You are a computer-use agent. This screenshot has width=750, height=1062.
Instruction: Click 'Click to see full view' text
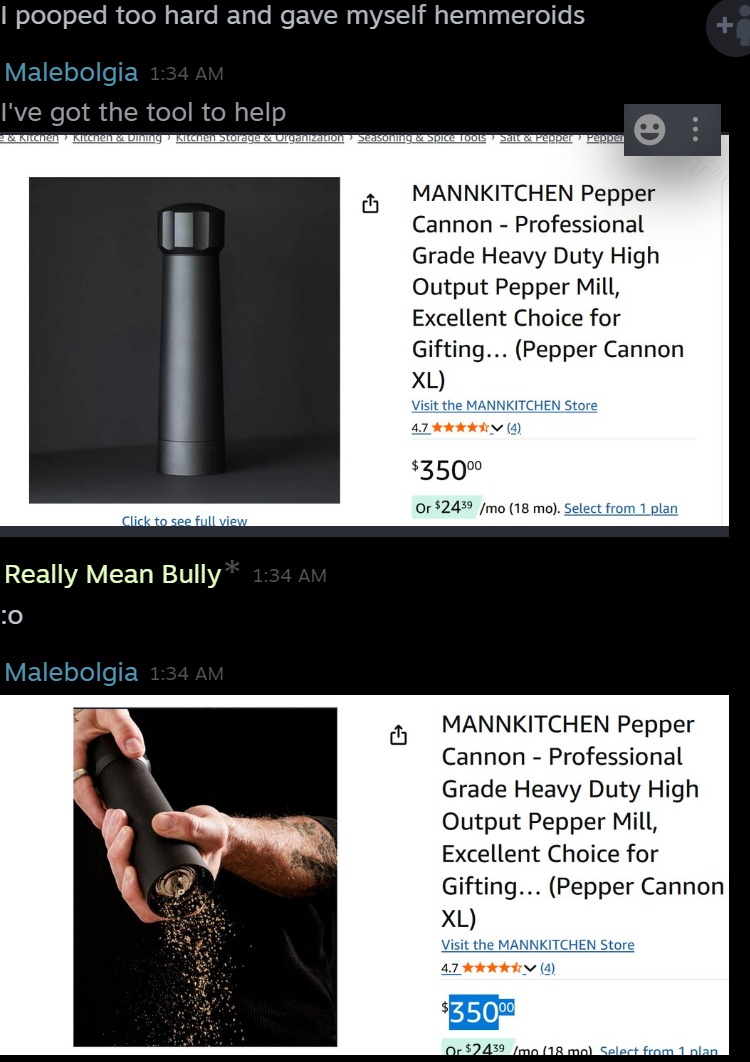pos(184,521)
